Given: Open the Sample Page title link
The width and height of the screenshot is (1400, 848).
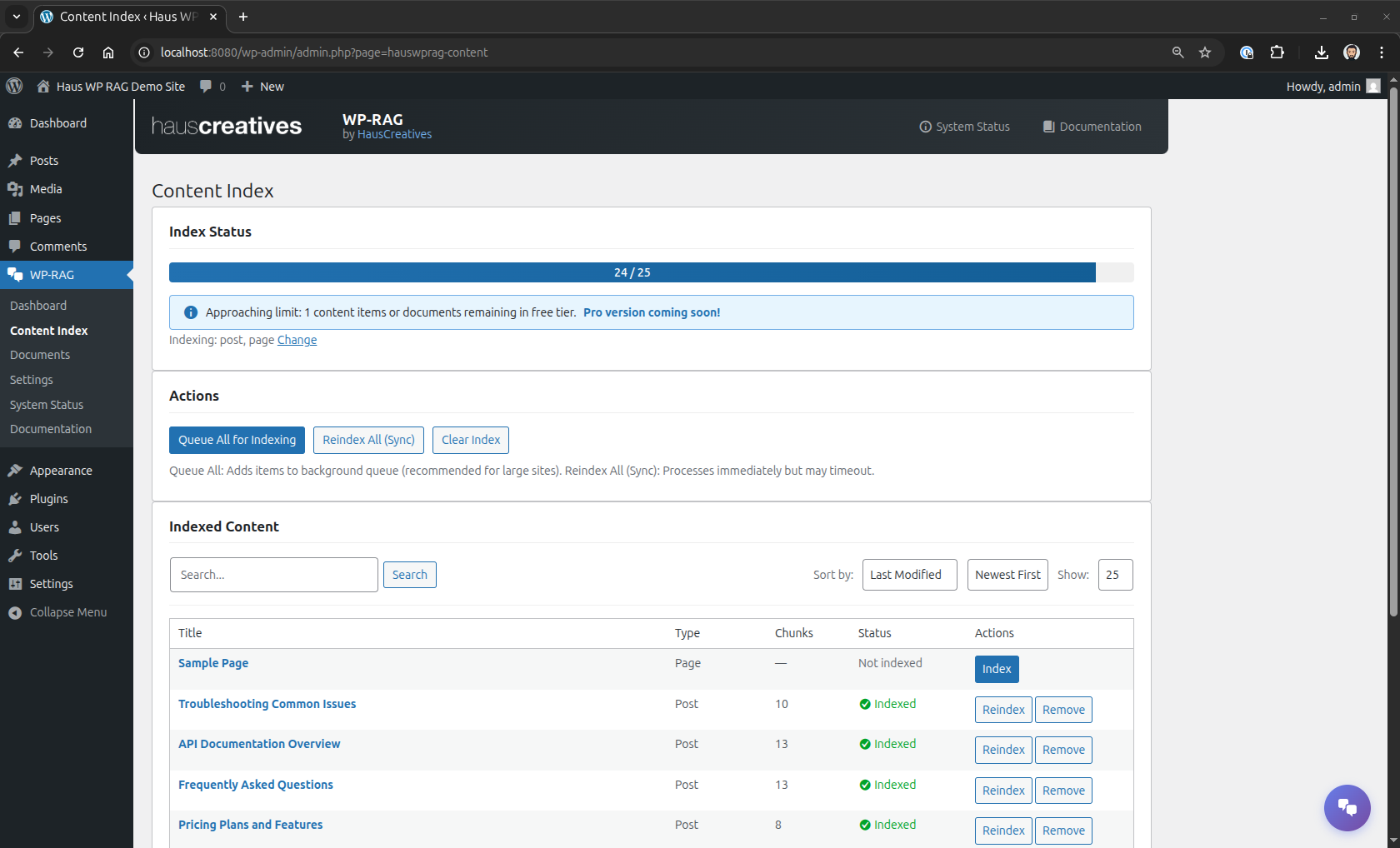Looking at the screenshot, I should pos(213,663).
